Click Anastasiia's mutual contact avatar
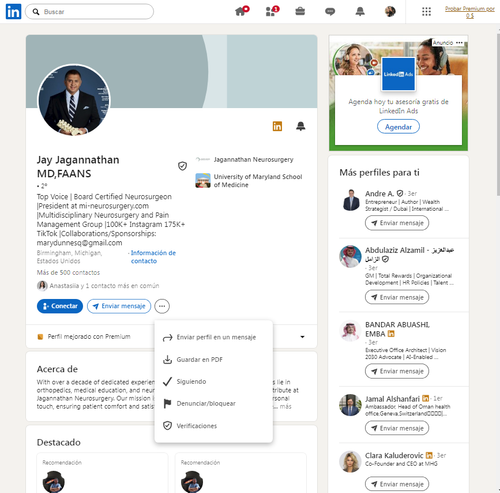Screen dimensions: 500x493 (x=42, y=286)
